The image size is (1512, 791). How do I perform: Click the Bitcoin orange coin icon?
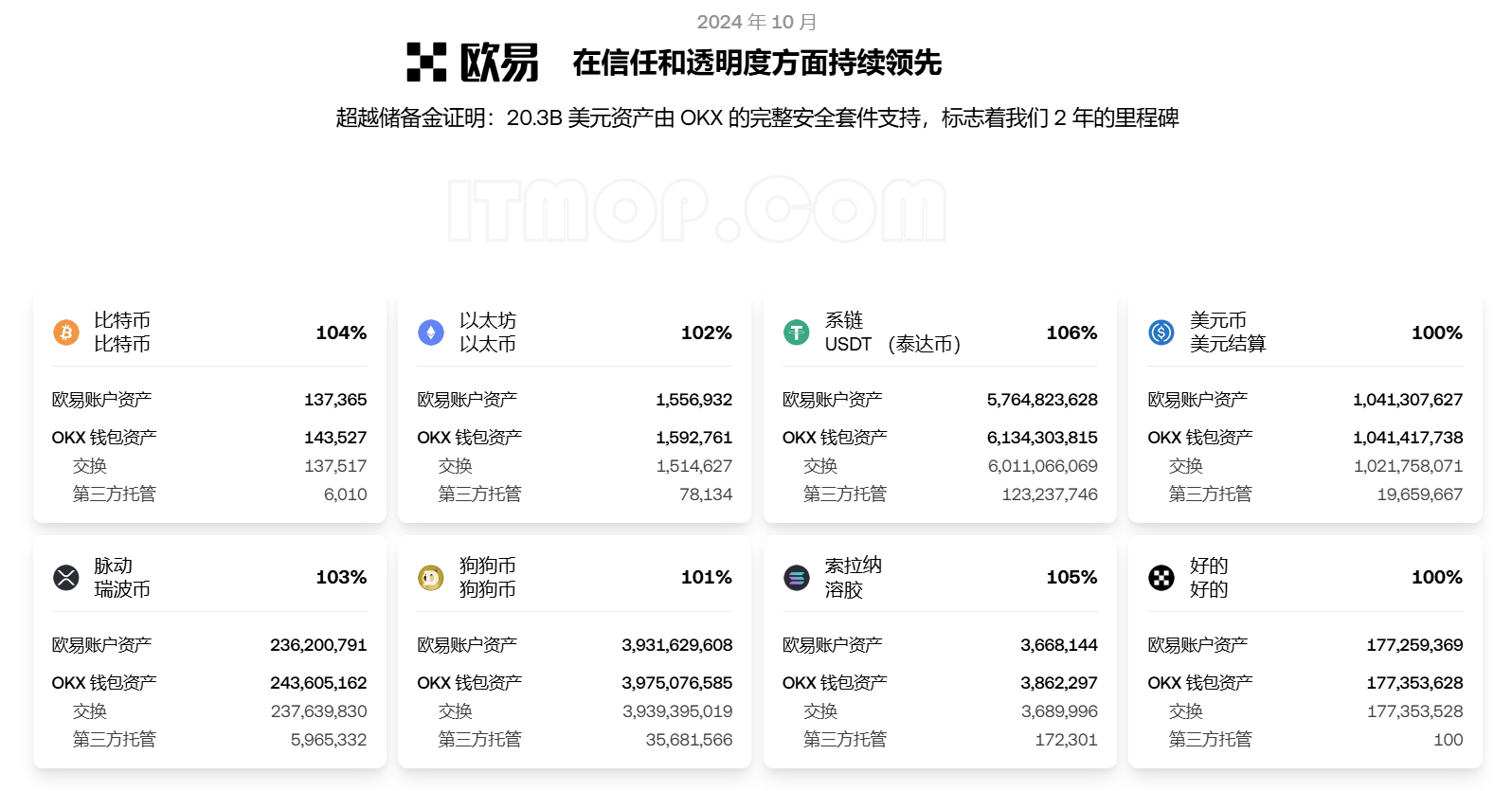point(66,333)
